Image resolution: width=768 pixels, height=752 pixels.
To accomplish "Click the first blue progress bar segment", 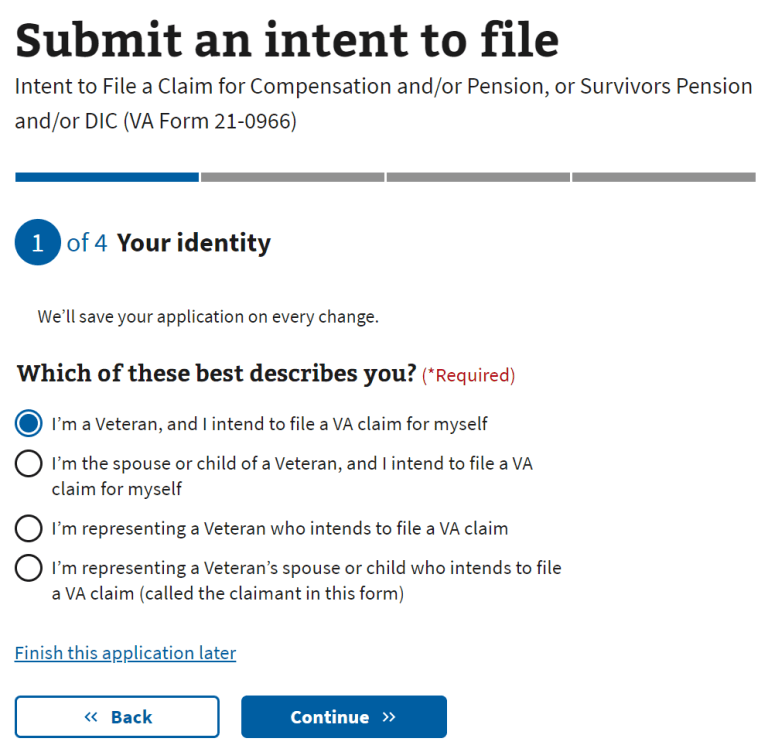I will tap(106, 177).
